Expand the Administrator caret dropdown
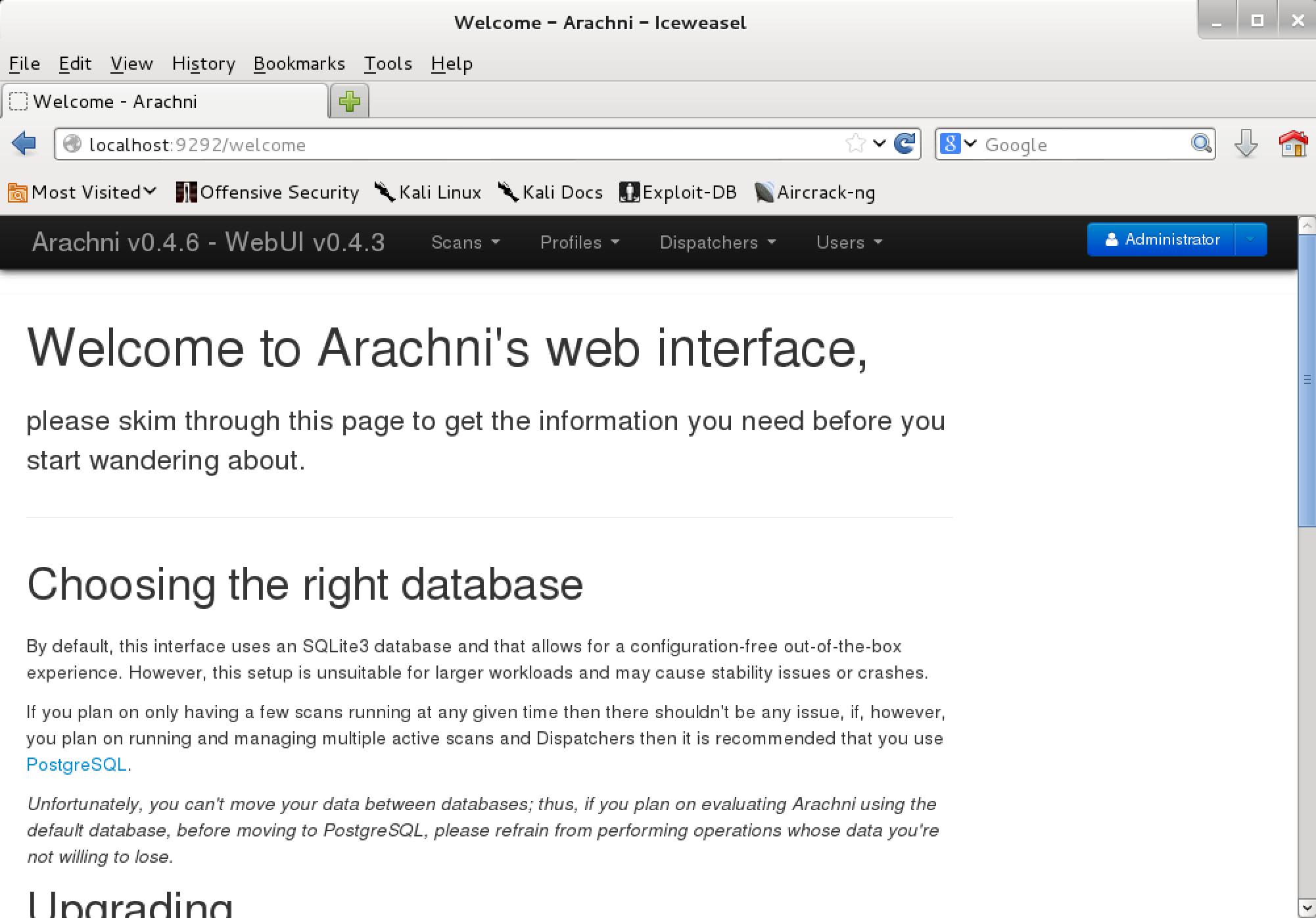1316x918 pixels. point(1251,239)
